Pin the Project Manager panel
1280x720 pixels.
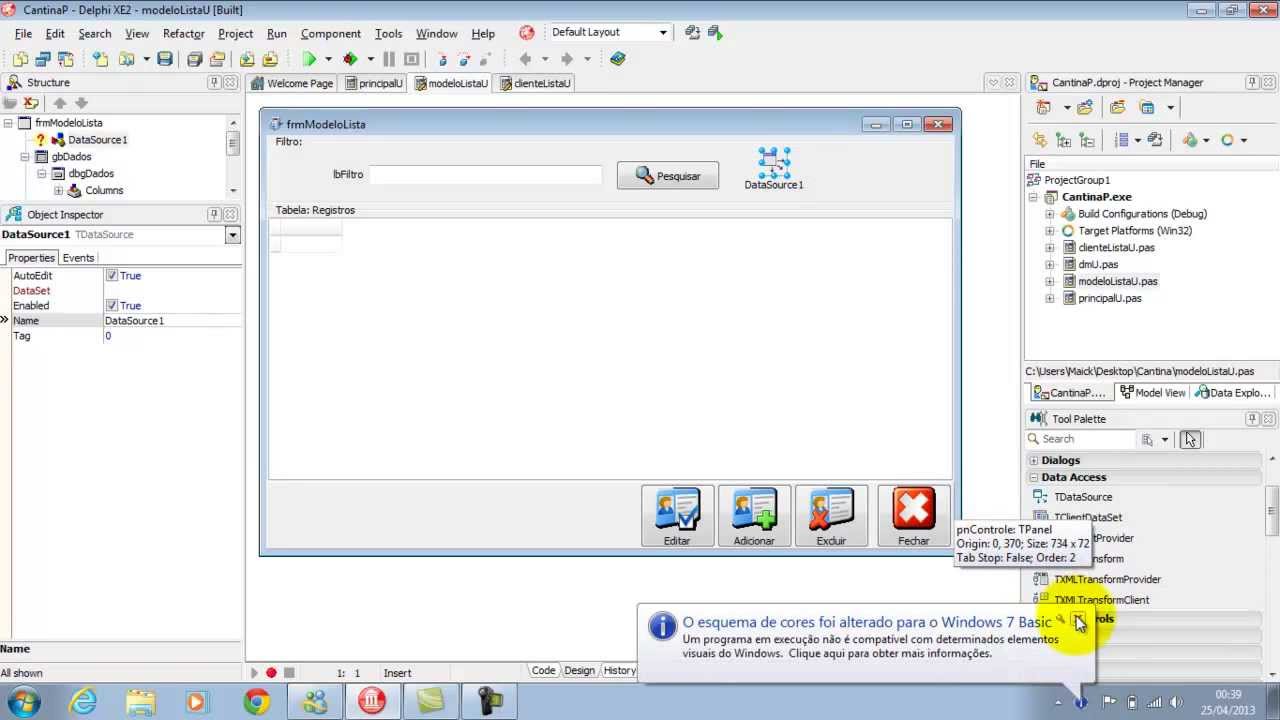tap(1252, 82)
